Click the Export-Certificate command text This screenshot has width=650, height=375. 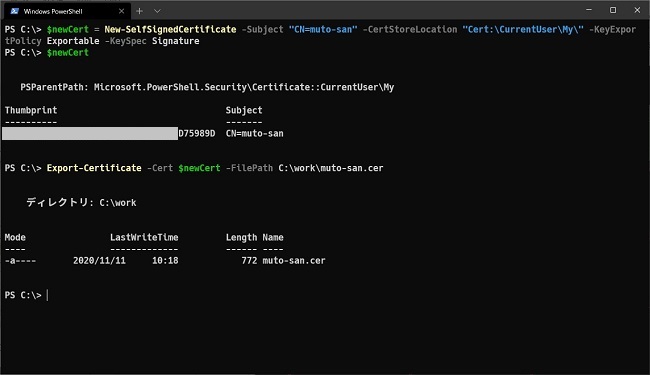click(94, 168)
